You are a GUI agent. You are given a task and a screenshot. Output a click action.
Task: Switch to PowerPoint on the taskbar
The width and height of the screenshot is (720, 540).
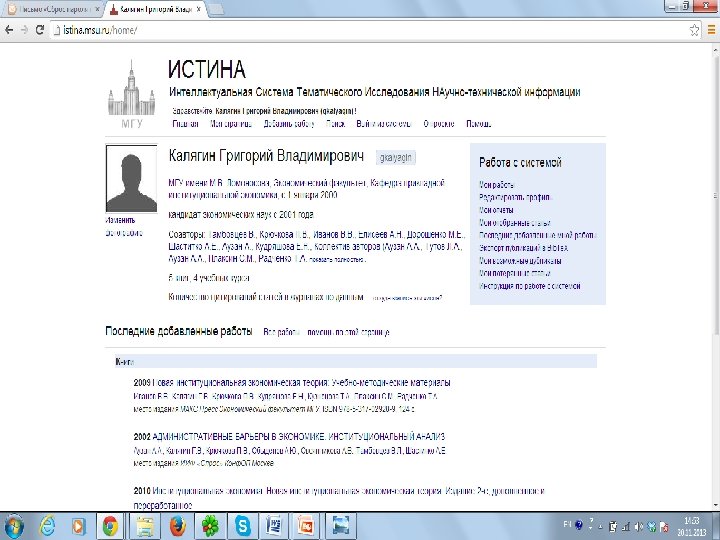[307, 526]
